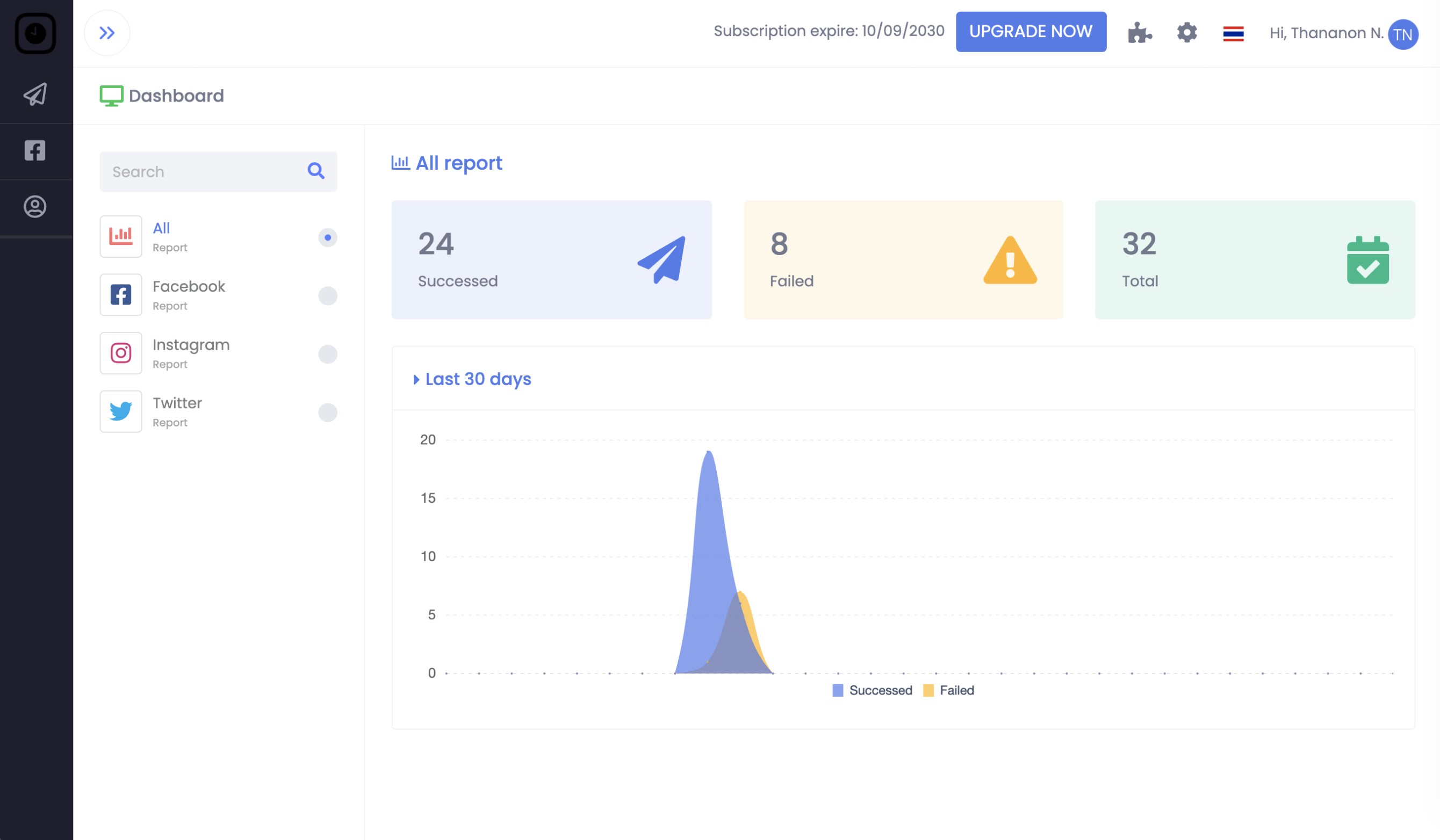Click the Successed paper plane icon

pyautogui.click(x=662, y=259)
